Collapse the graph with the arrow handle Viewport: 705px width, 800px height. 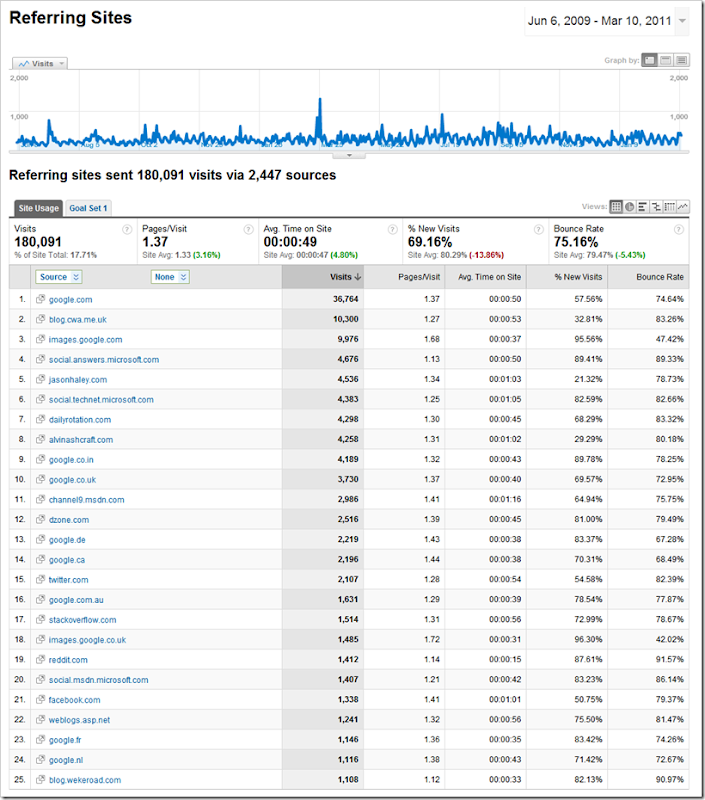click(349, 155)
